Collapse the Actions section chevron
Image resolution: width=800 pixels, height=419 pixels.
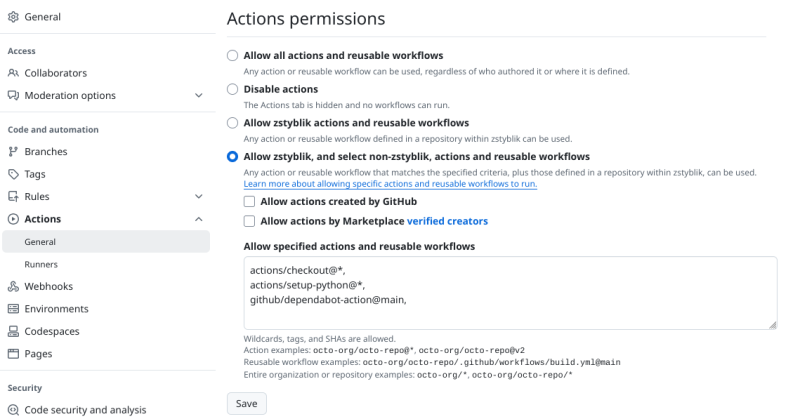click(x=198, y=219)
